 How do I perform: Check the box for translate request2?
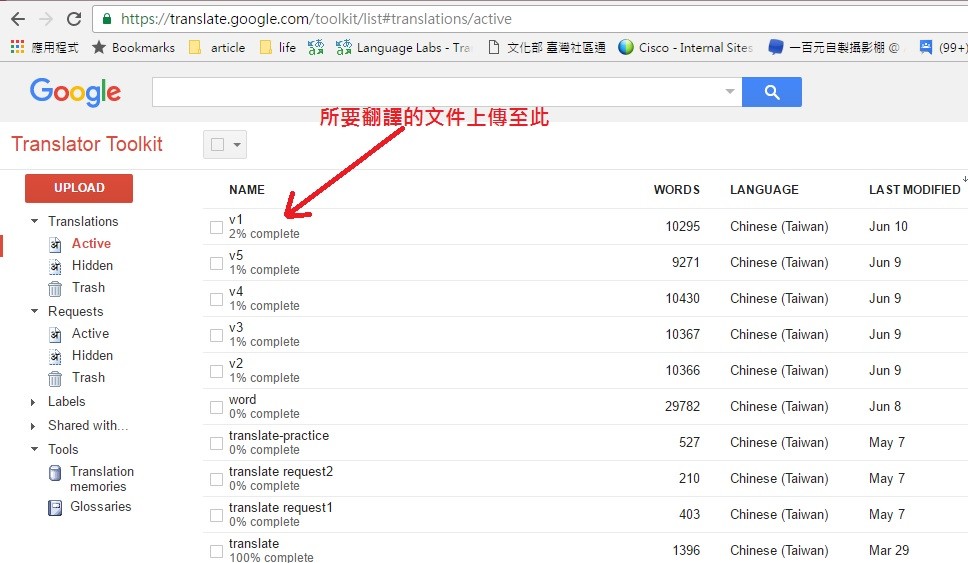(216, 479)
